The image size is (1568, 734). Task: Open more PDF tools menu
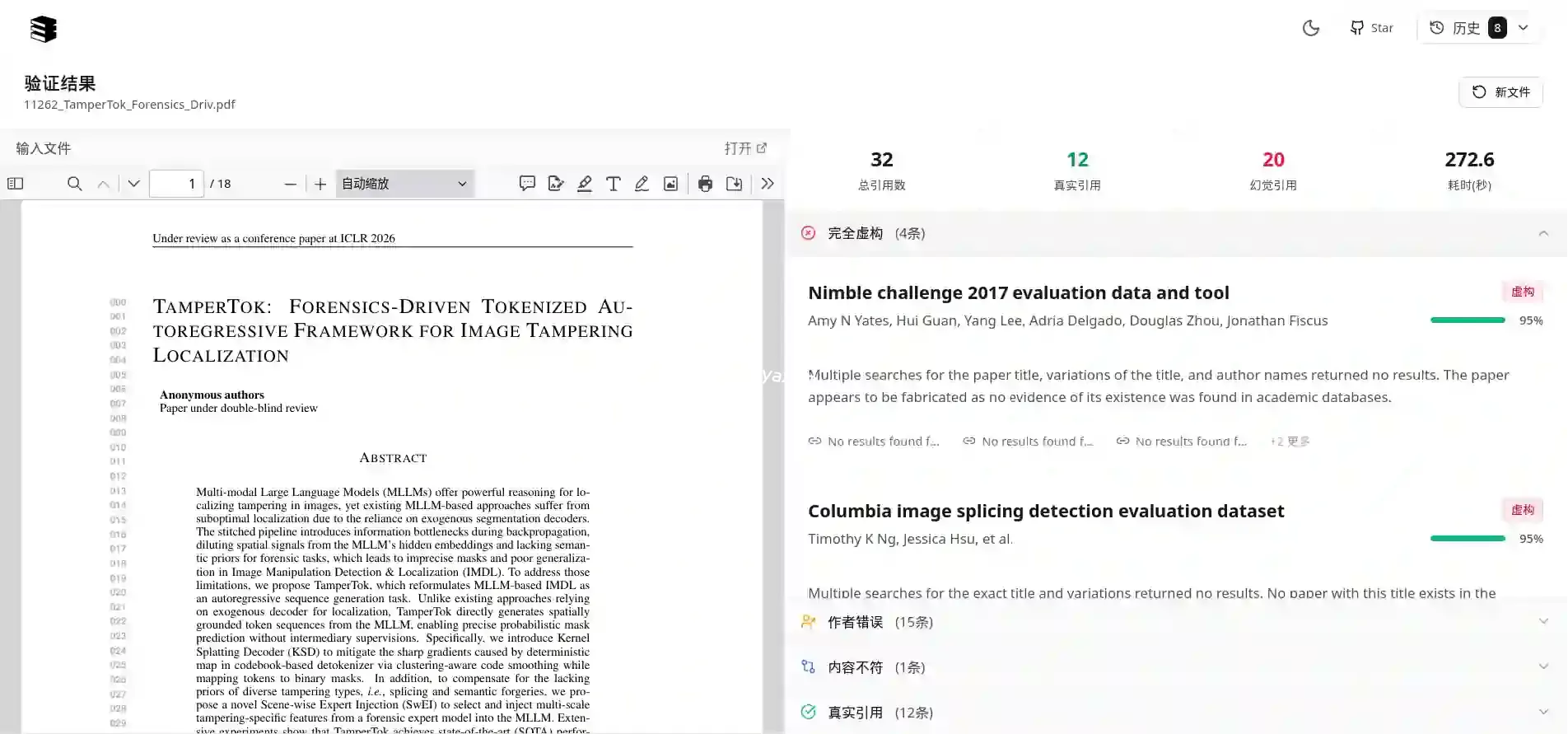point(768,184)
